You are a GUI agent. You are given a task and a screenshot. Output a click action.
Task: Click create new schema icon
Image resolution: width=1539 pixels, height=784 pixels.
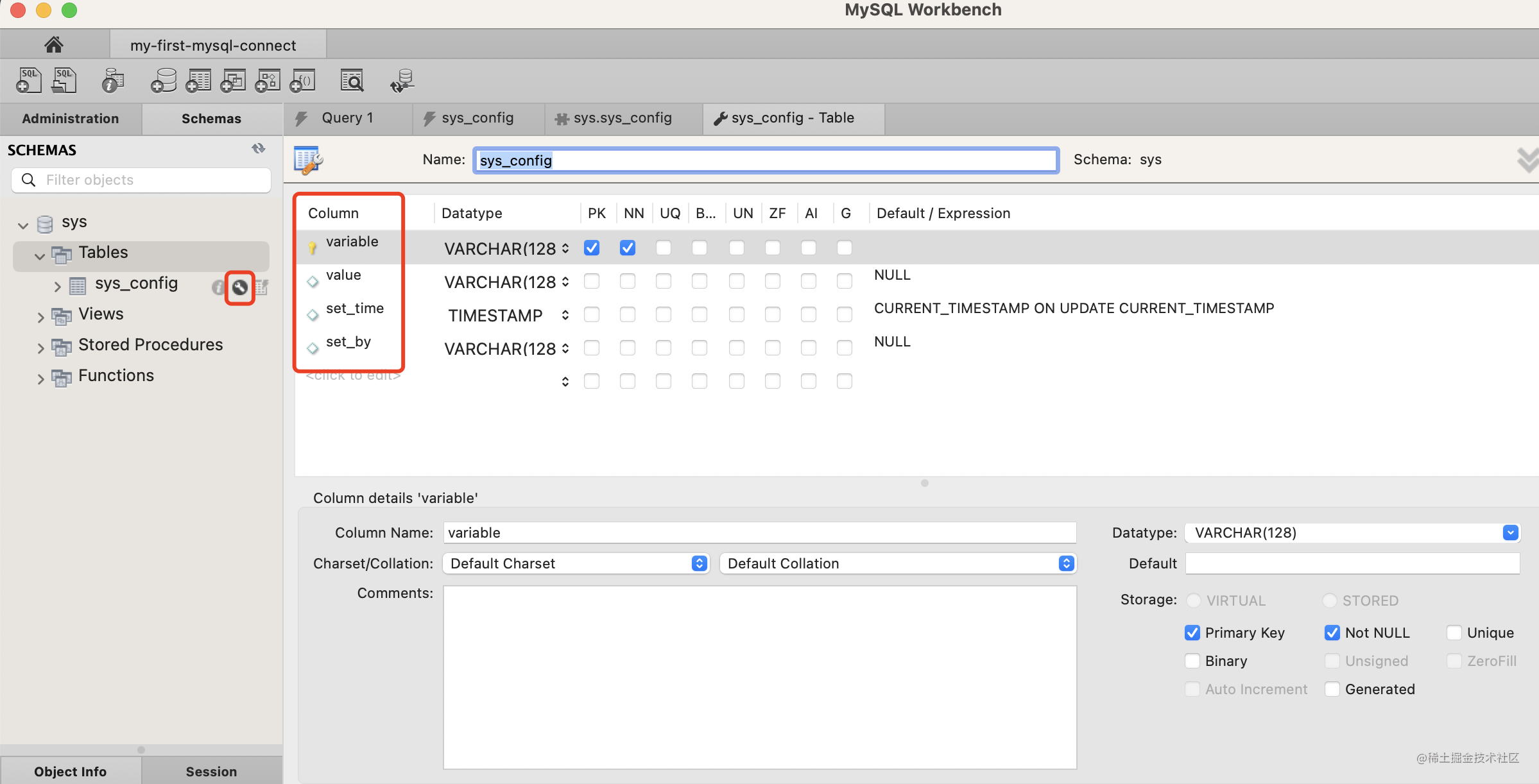(164, 81)
